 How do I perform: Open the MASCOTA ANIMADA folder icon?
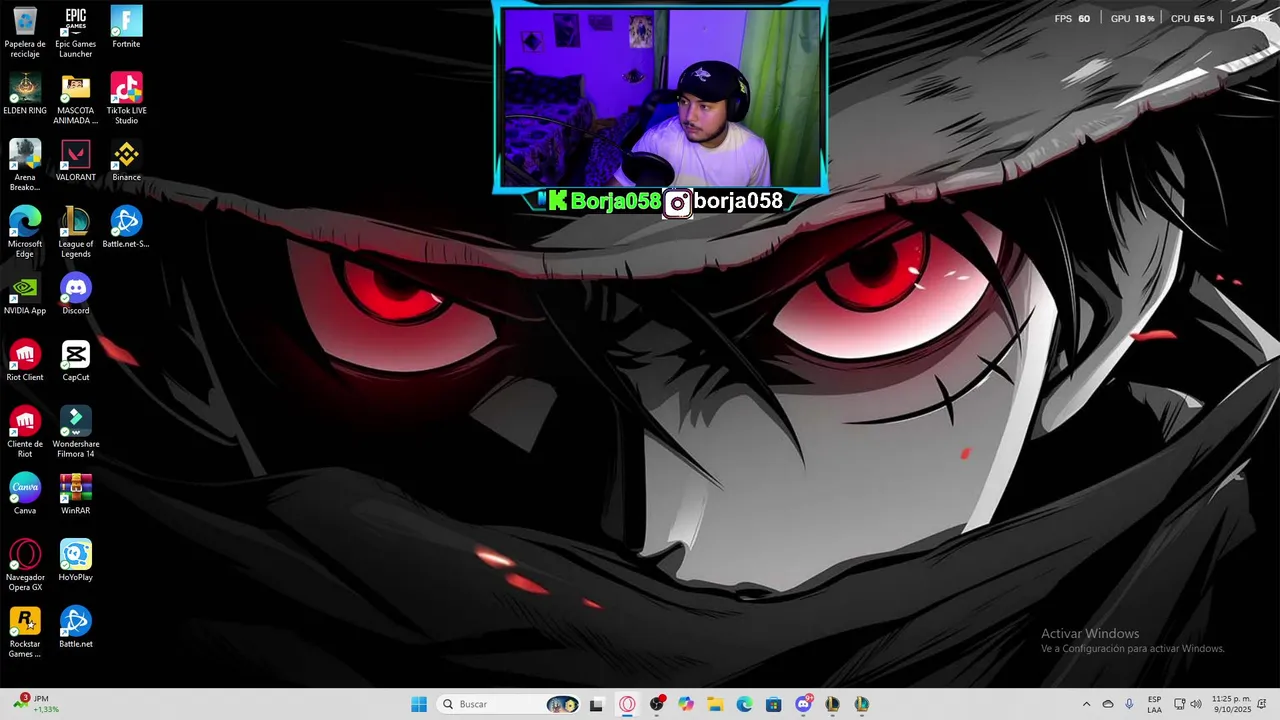pos(76,99)
